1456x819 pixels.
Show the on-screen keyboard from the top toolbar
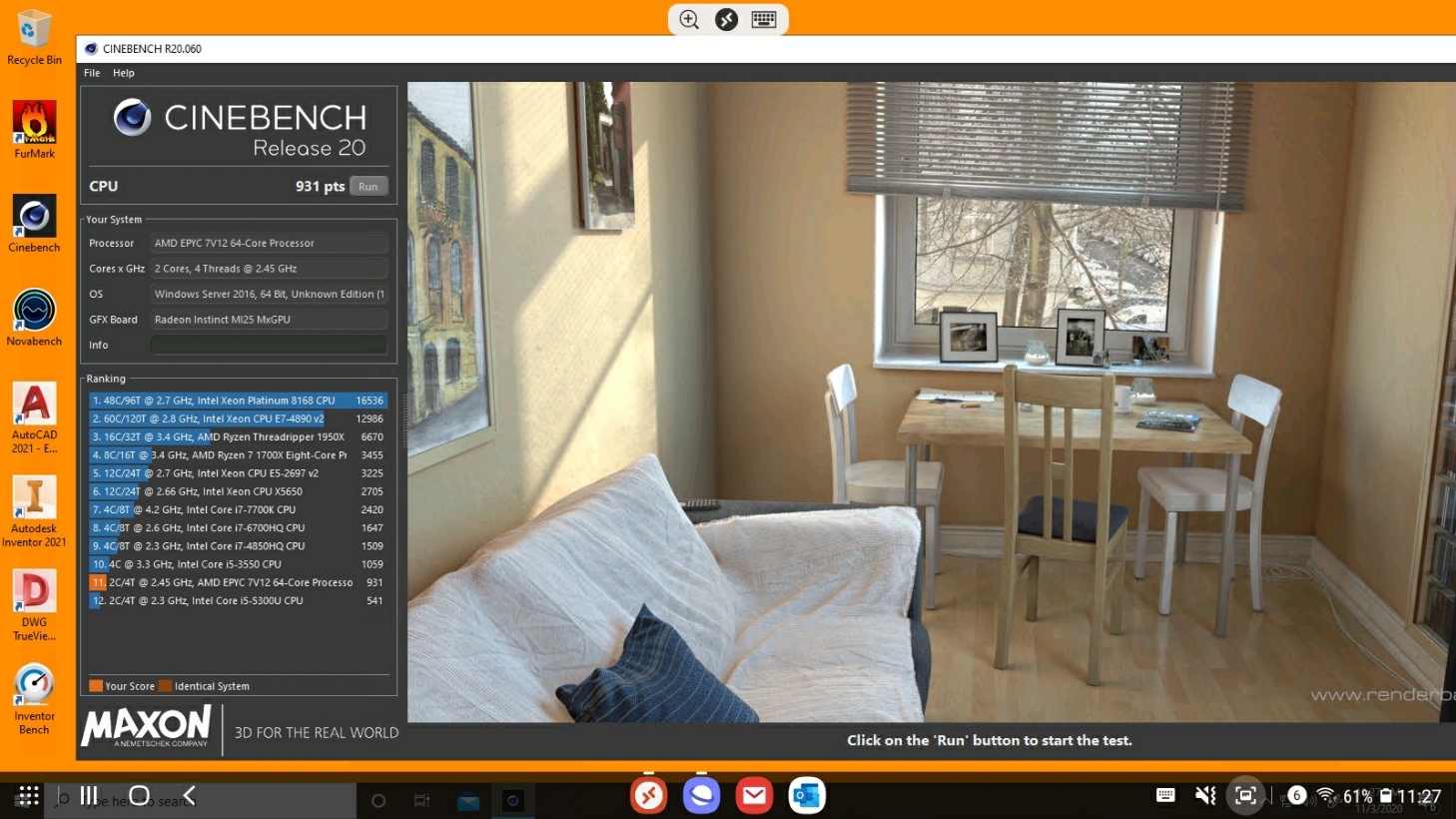pos(764,19)
